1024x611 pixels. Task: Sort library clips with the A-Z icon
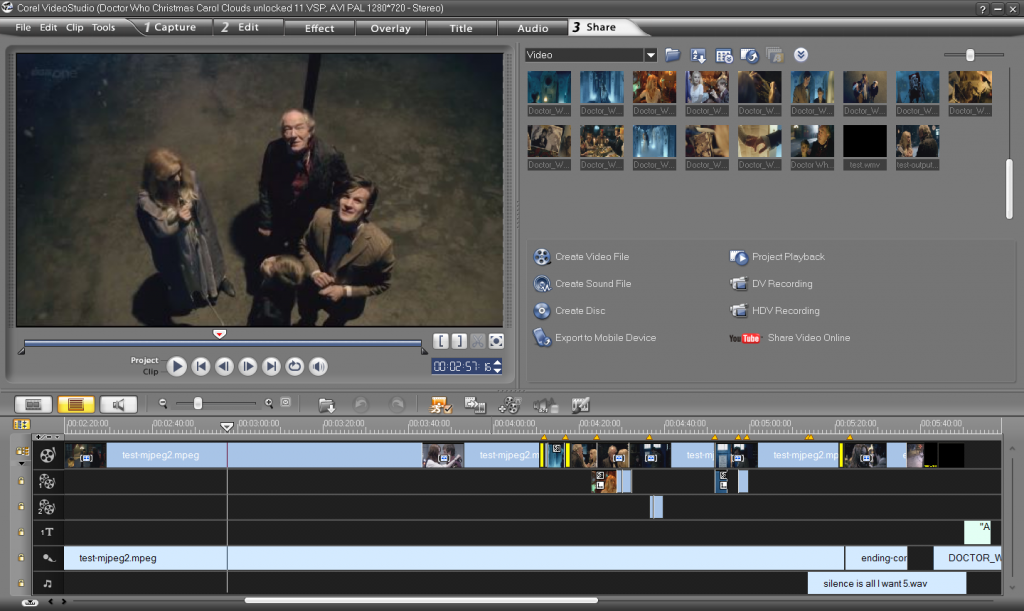[x=699, y=55]
